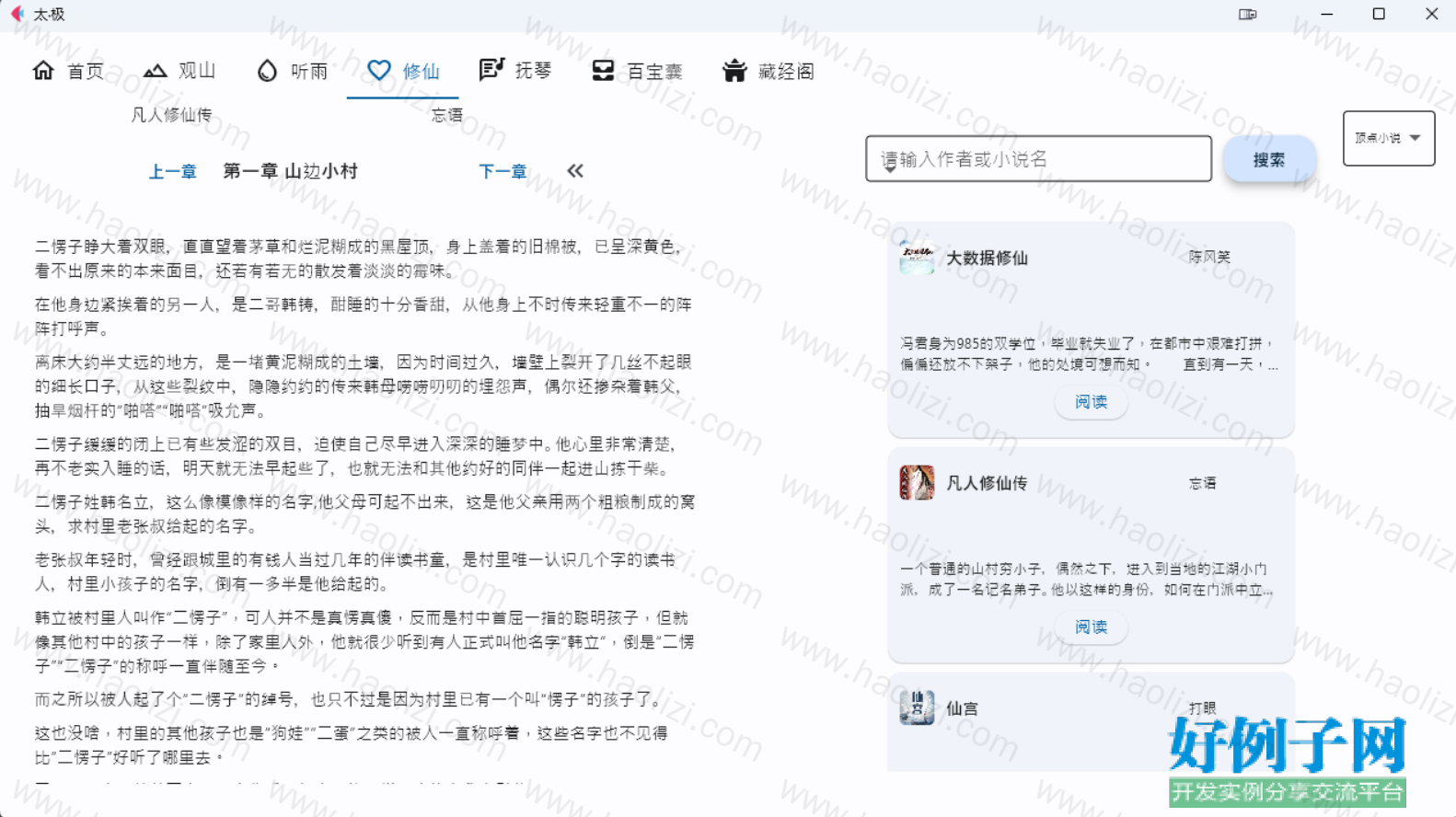Image resolution: width=1456 pixels, height=817 pixels.
Task: Click the author name 陈风笑
Action: click(1209, 257)
